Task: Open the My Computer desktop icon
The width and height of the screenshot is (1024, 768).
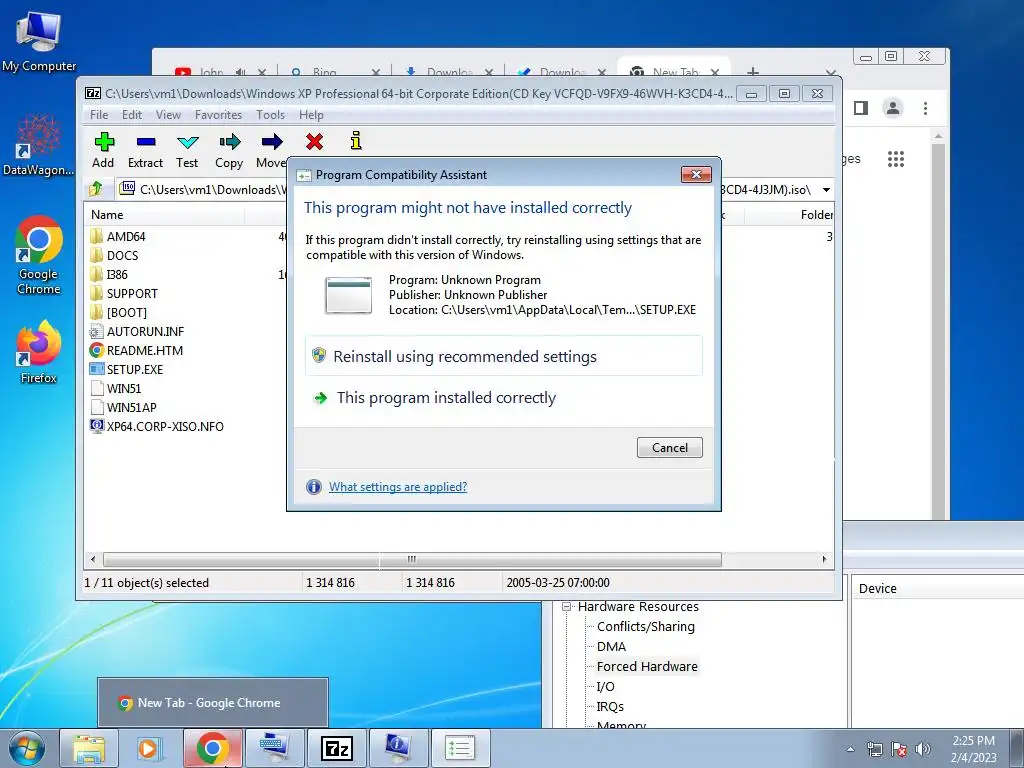Action: 39,42
